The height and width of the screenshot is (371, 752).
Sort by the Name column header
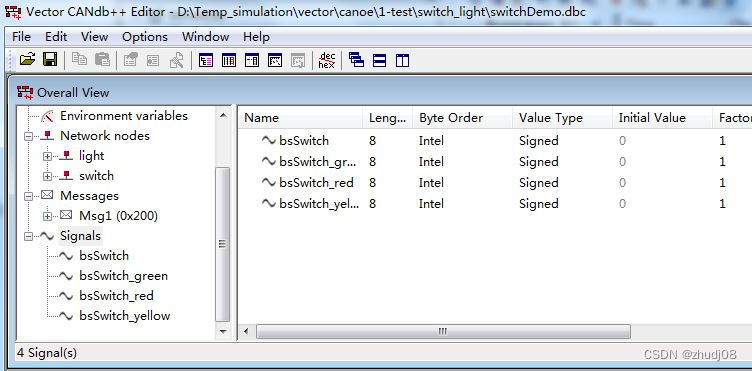click(x=301, y=118)
